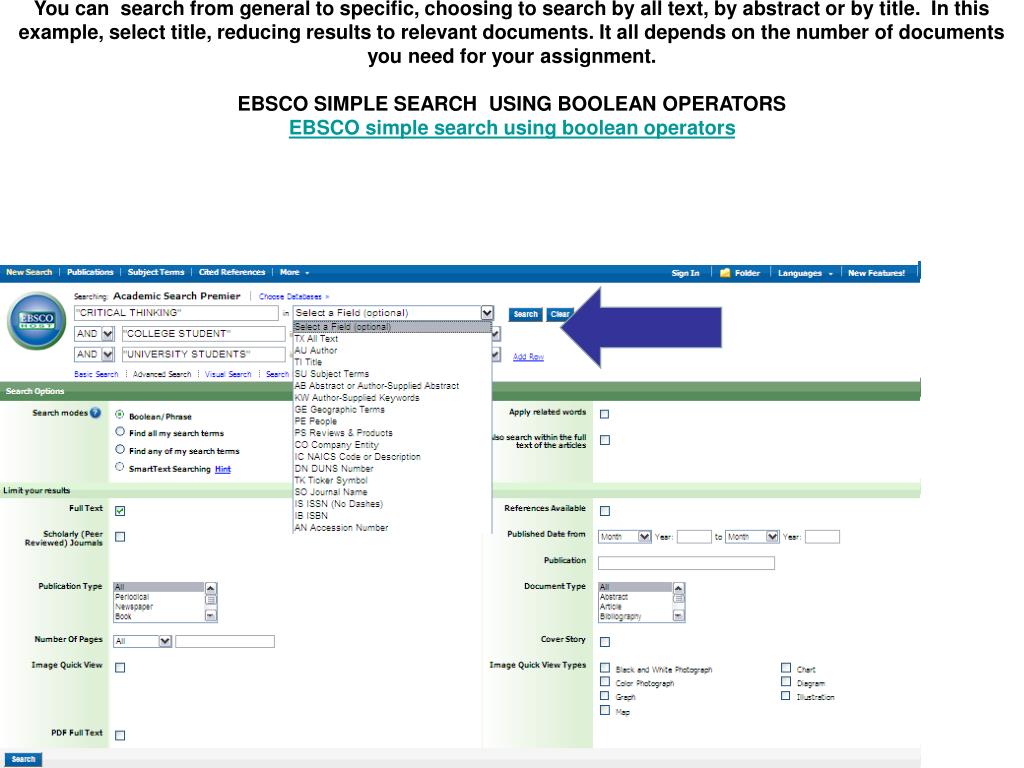Select Boolean/Phrase search mode
The height and width of the screenshot is (768, 1024).
point(120,415)
